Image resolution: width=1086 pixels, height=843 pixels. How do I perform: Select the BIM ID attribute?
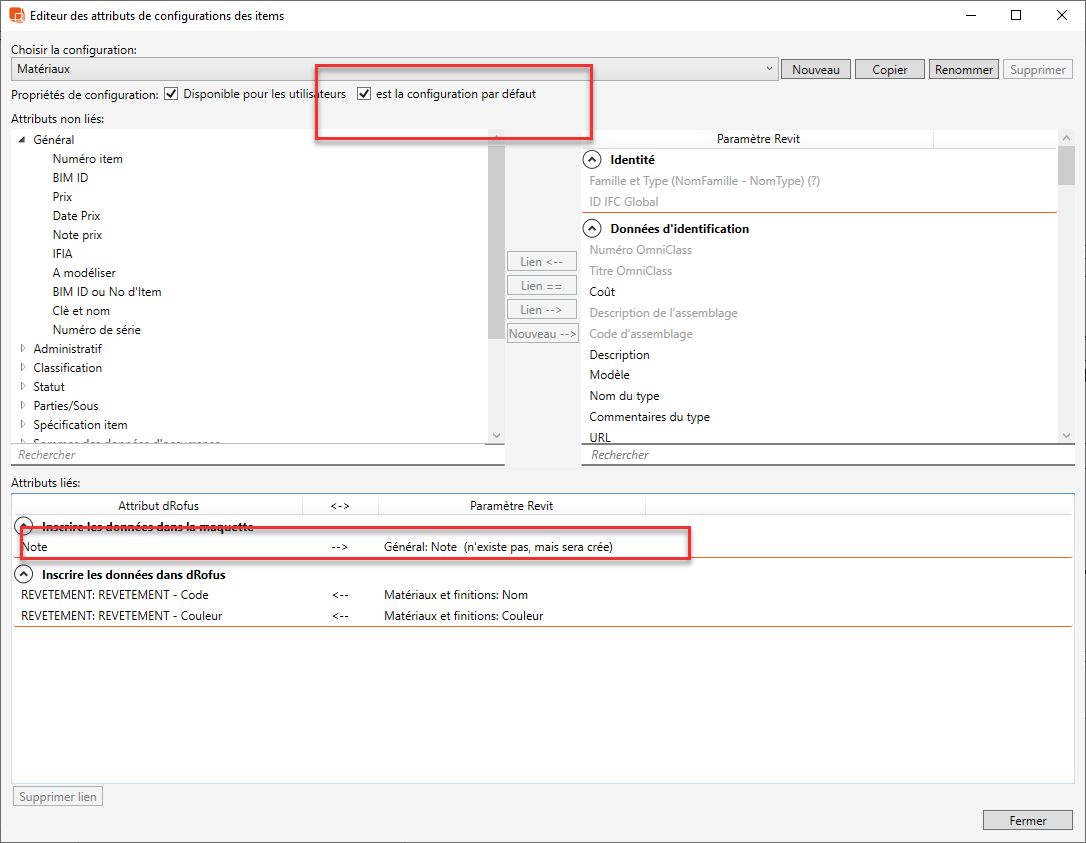[x=70, y=178]
